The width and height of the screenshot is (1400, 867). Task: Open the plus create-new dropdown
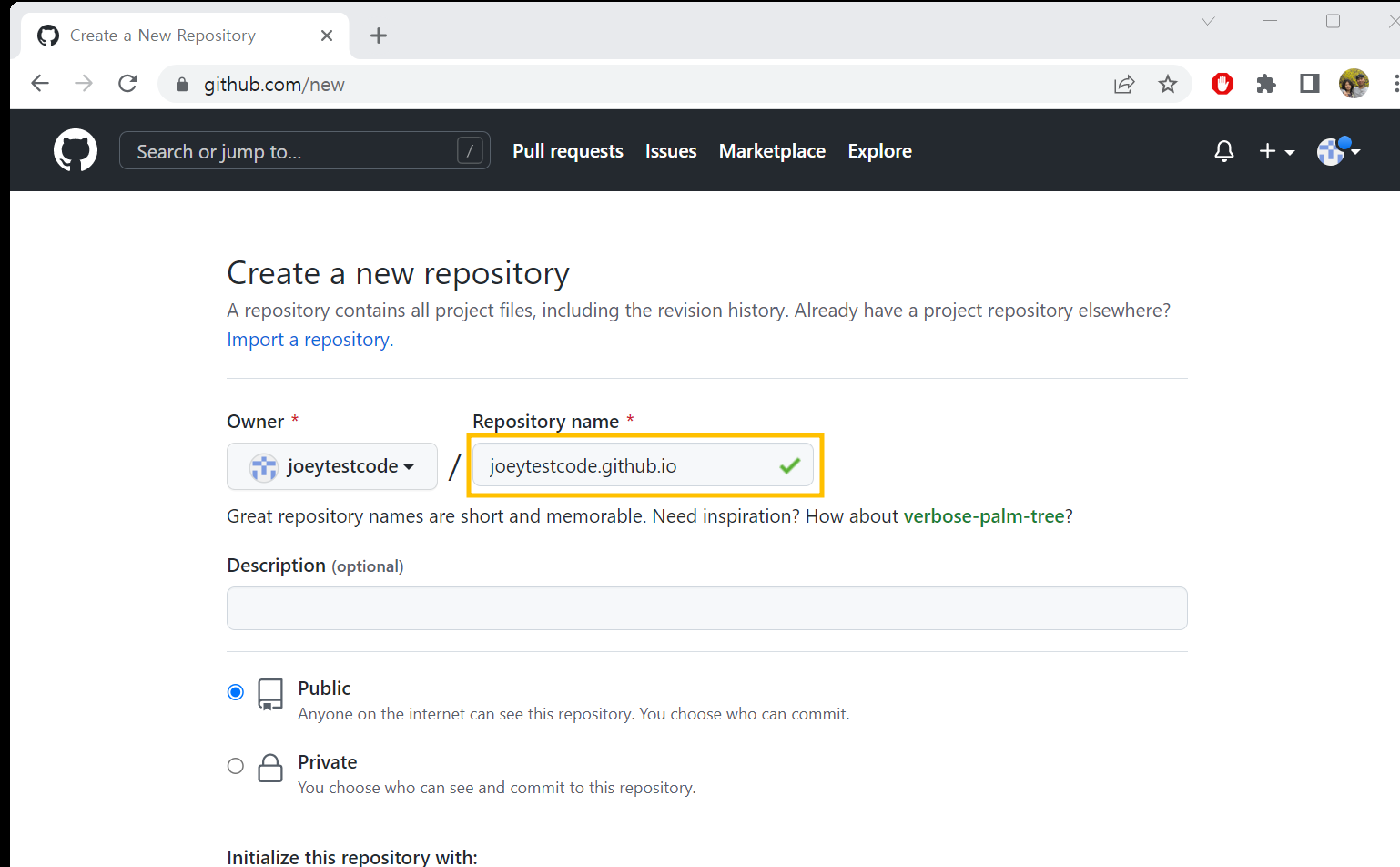[1276, 151]
